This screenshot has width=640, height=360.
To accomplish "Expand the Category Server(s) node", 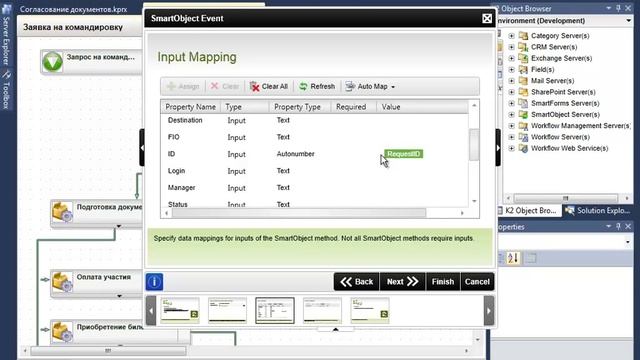I will pyautogui.click(x=511, y=36).
